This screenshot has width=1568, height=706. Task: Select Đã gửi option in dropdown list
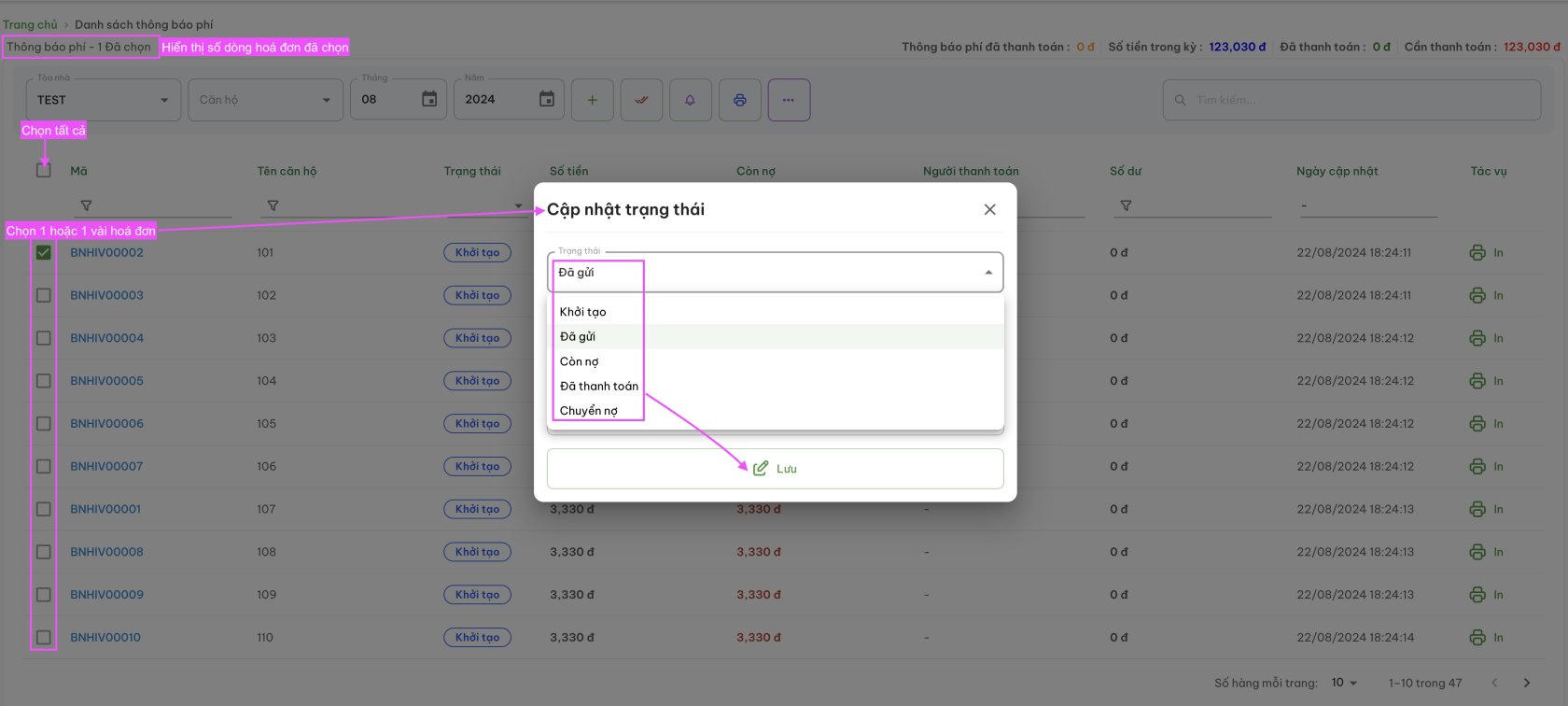coord(776,336)
